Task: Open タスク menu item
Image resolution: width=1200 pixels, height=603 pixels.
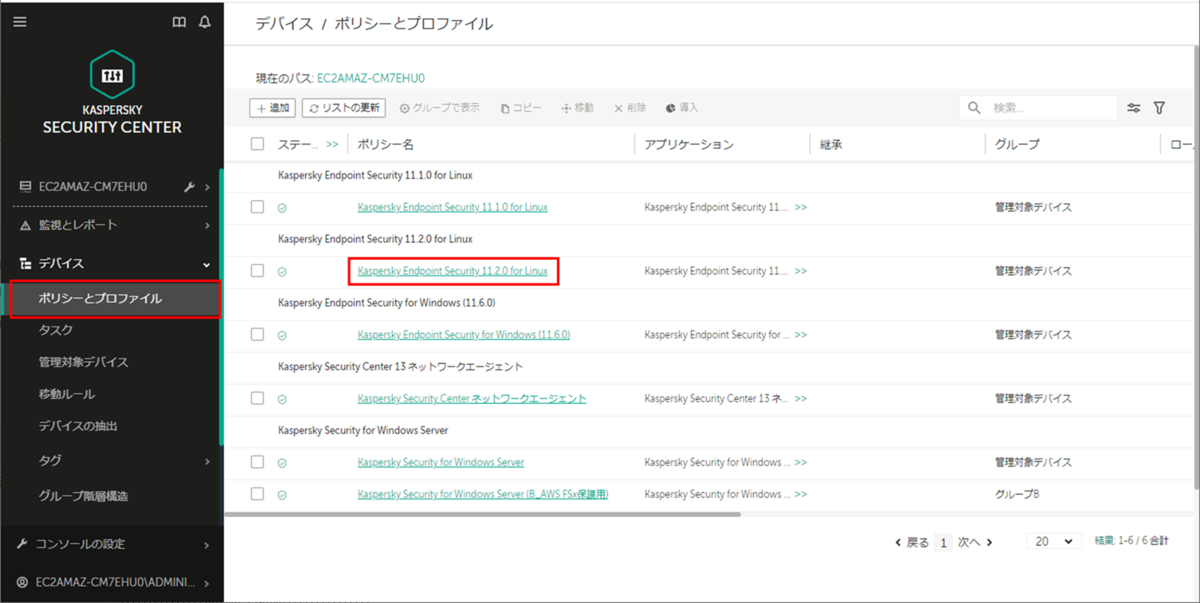Action: [x=55, y=330]
